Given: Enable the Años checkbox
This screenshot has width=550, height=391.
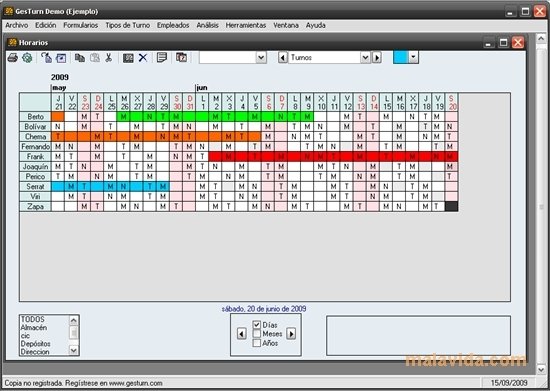Looking at the screenshot, I should [256, 343].
